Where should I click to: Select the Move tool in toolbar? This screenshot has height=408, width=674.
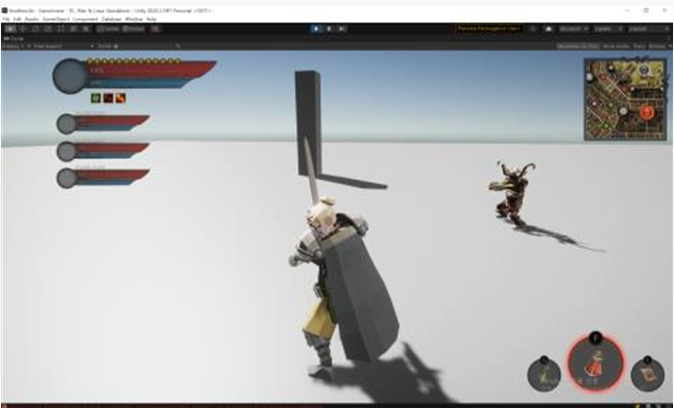click(23, 30)
